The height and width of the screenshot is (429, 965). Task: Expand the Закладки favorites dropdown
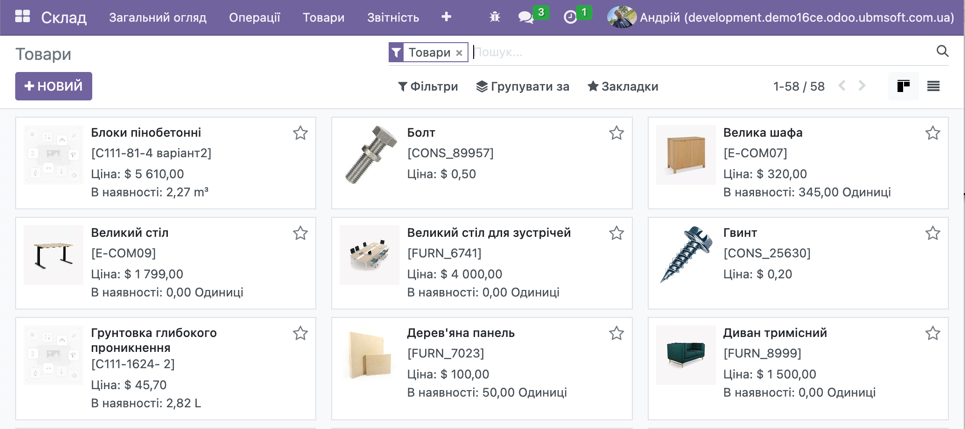tap(622, 86)
